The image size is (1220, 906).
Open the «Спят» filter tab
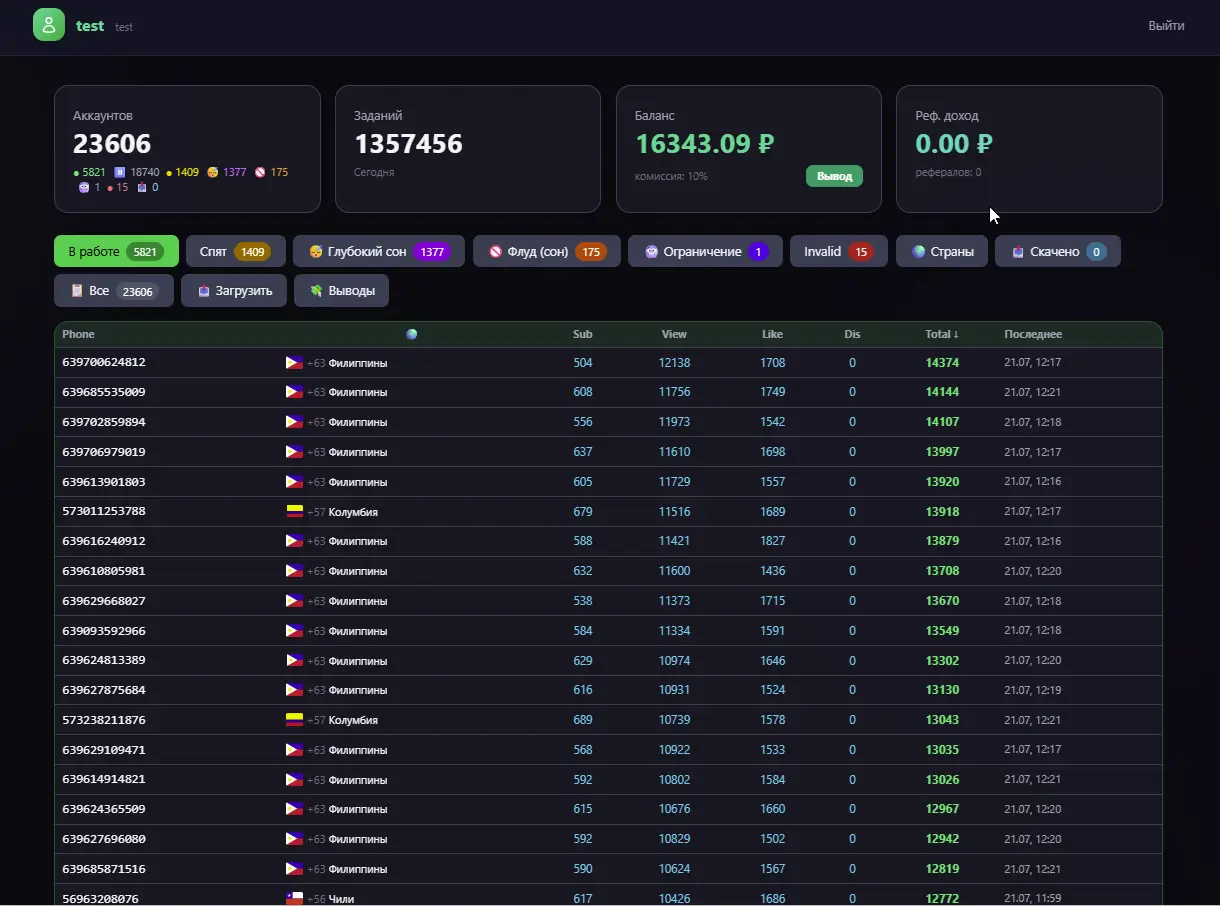tap(236, 251)
